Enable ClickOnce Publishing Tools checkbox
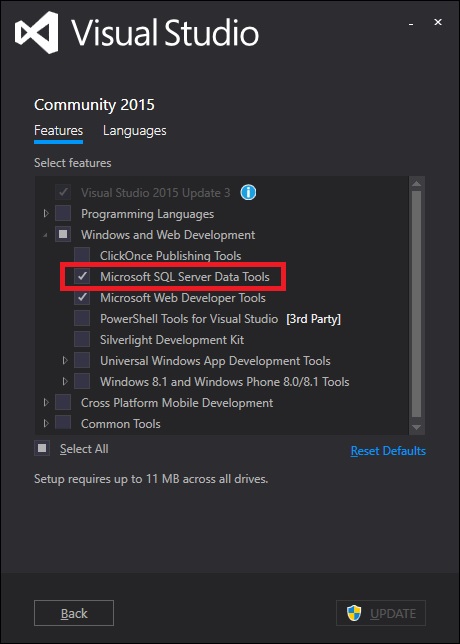 82,255
